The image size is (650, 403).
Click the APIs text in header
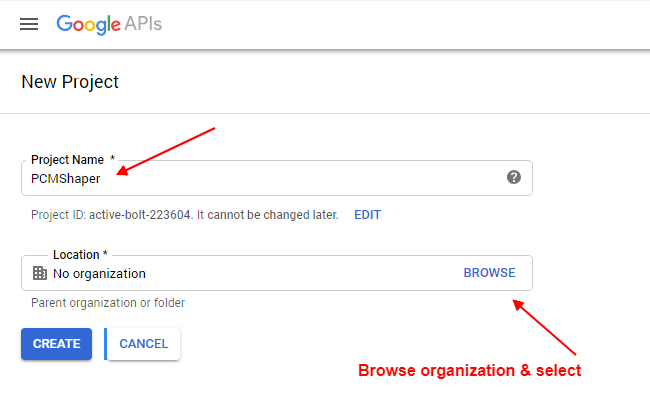[143, 24]
